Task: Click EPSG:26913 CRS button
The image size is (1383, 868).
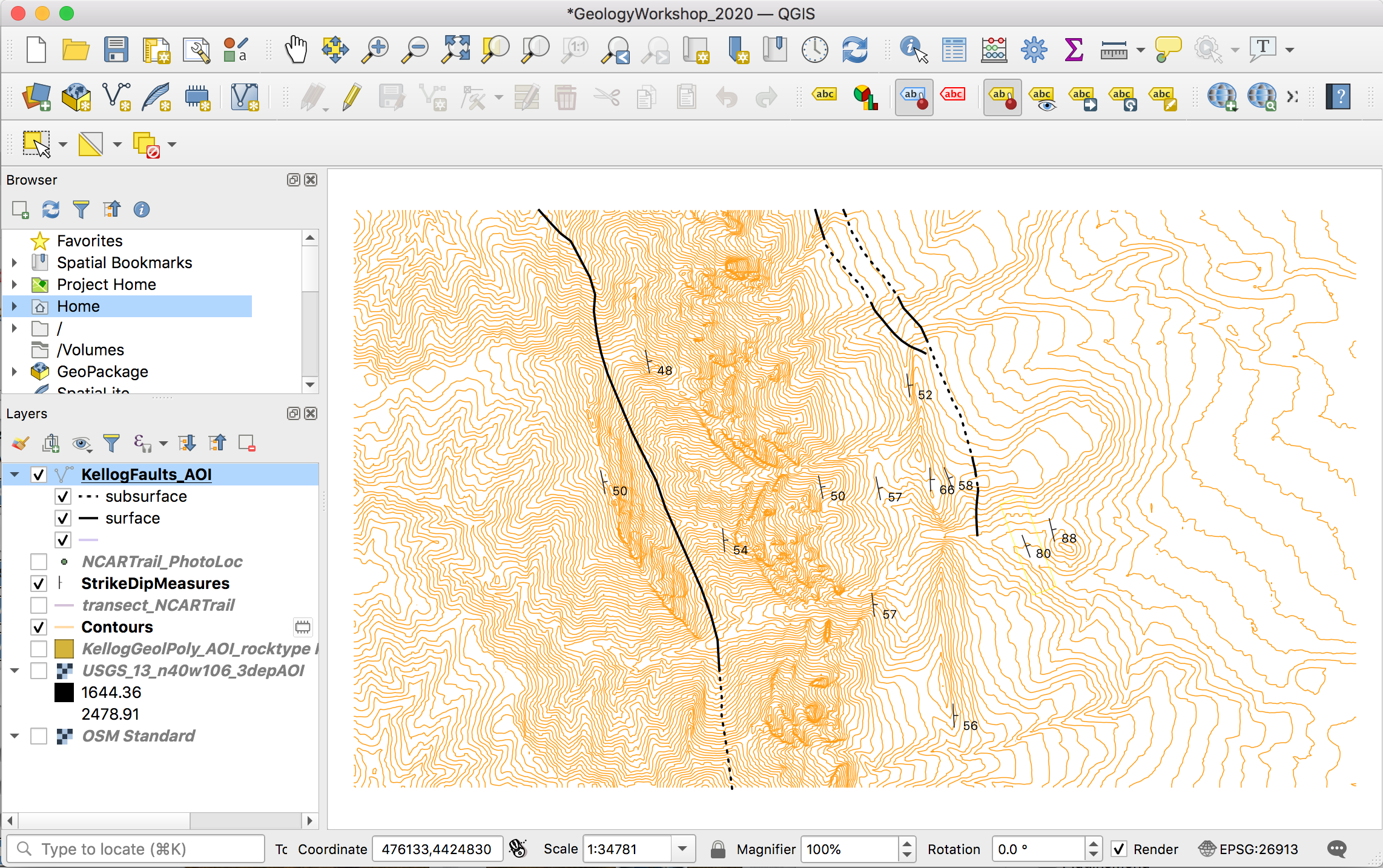Action: click(1249, 849)
